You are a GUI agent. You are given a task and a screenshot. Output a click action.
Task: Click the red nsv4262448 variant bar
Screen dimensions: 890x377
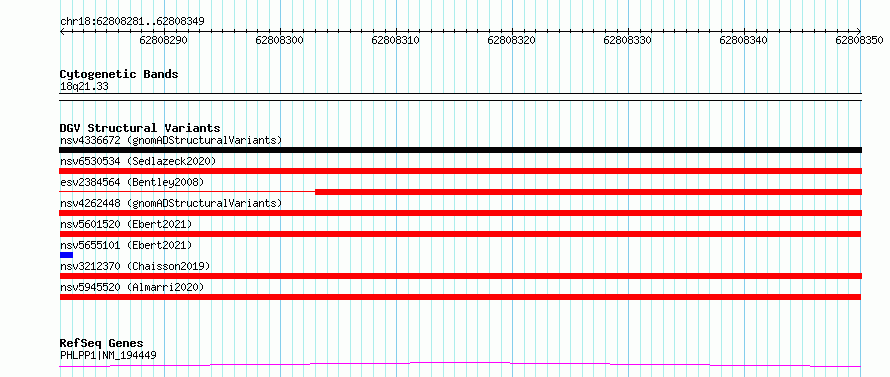tap(461, 213)
